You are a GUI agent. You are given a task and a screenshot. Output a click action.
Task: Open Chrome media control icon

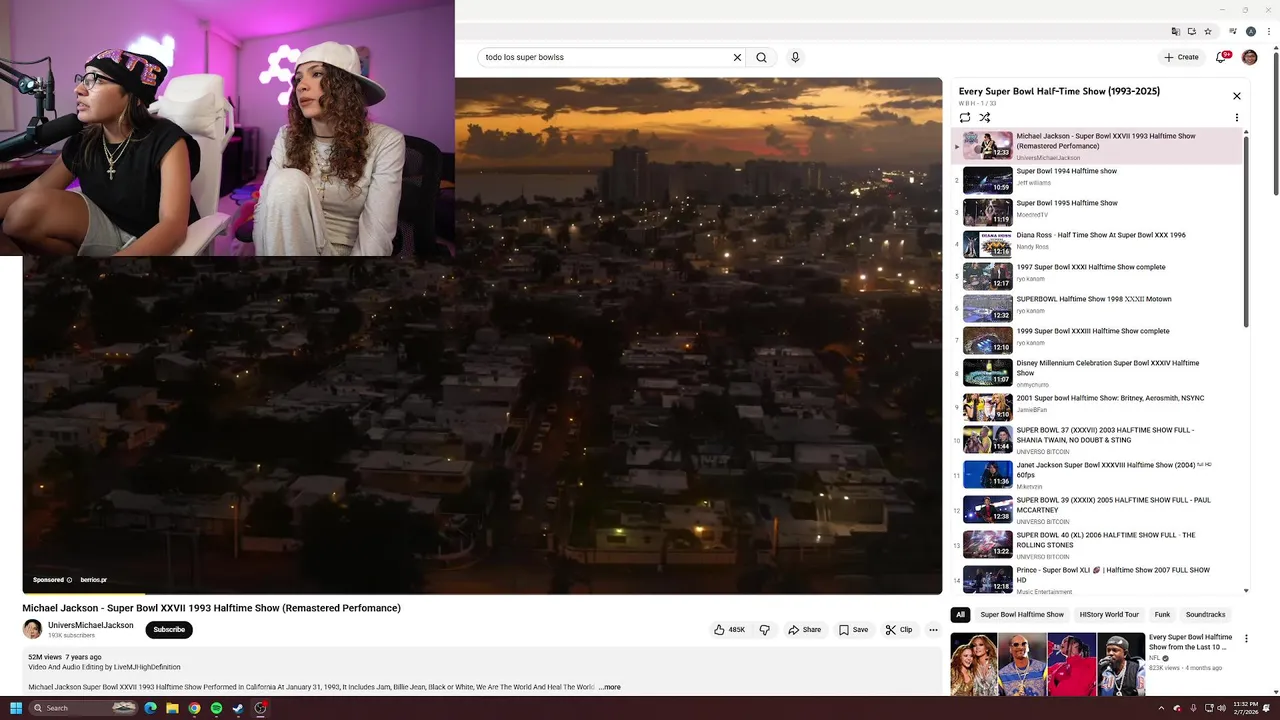point(1232,32)
